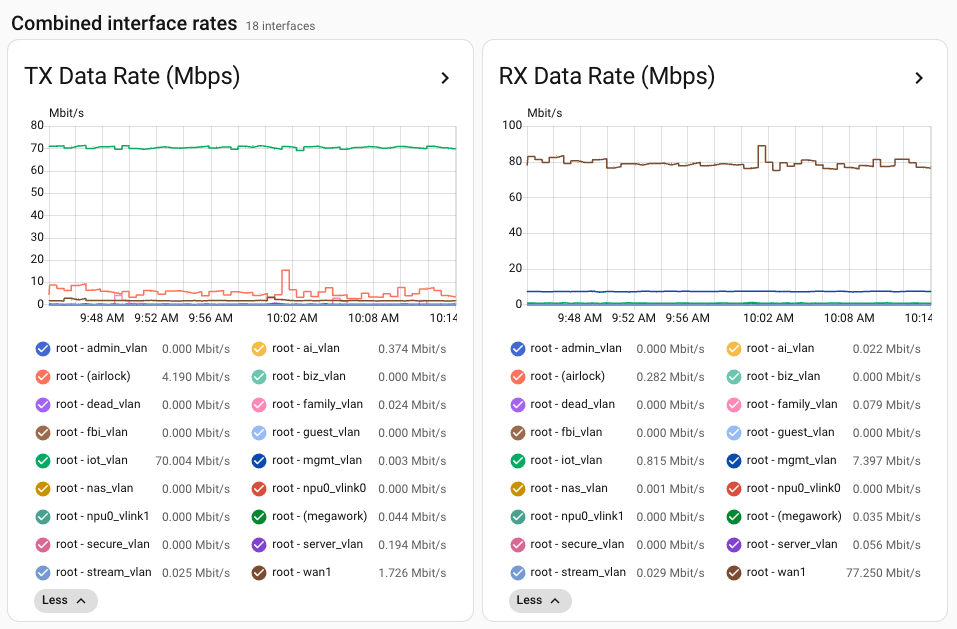Toggle guest_vlan checkbox in TX legend
Screen dimensions: 957x629
(259, 433)
